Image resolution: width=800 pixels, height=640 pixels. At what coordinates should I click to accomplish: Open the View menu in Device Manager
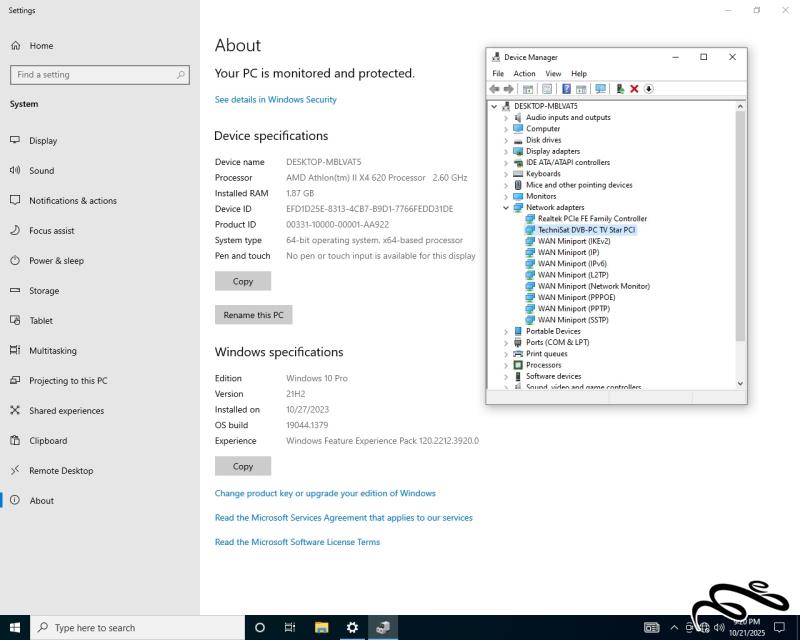[553, 74]
